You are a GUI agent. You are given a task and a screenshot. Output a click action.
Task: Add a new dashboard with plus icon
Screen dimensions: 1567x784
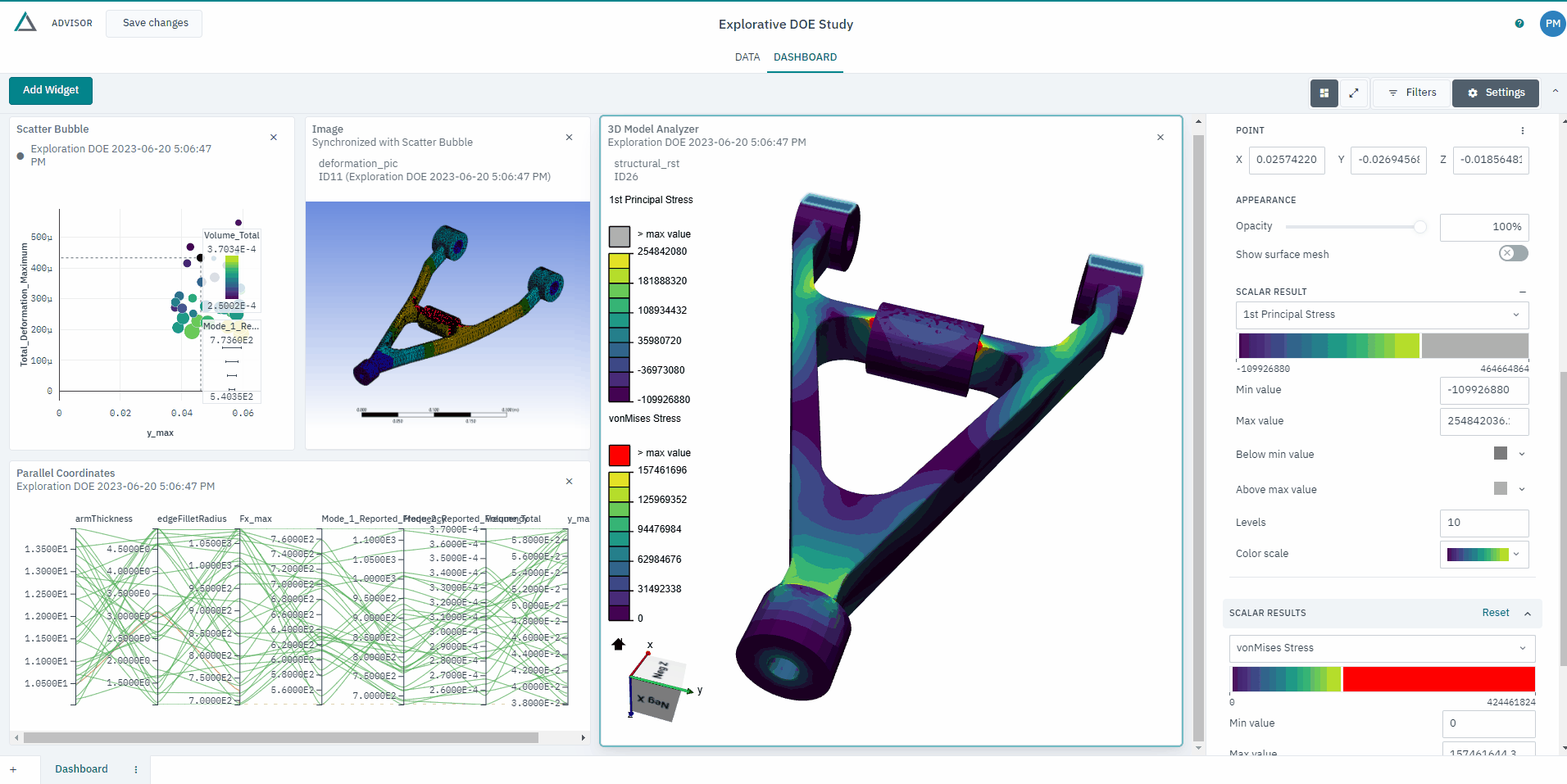point(13,769)
